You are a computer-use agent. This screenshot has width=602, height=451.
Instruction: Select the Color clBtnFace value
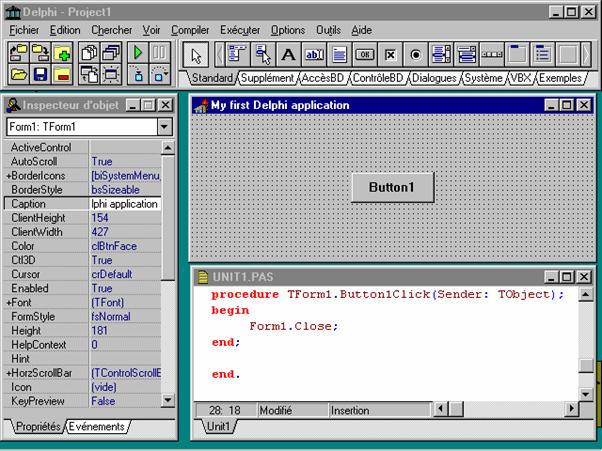[x=125, y=246]
